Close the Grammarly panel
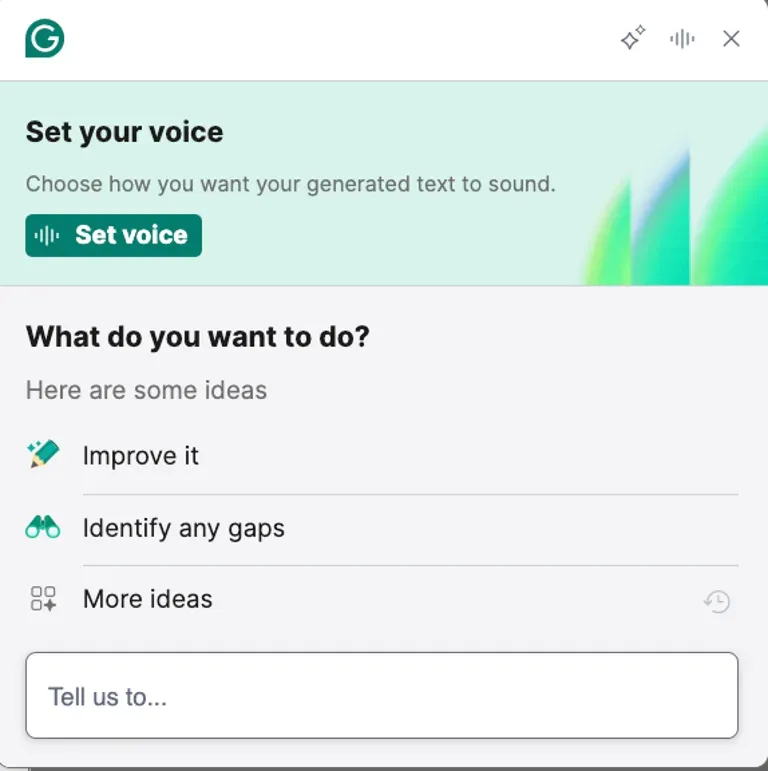The image size is (768, 771). (731, 39)
